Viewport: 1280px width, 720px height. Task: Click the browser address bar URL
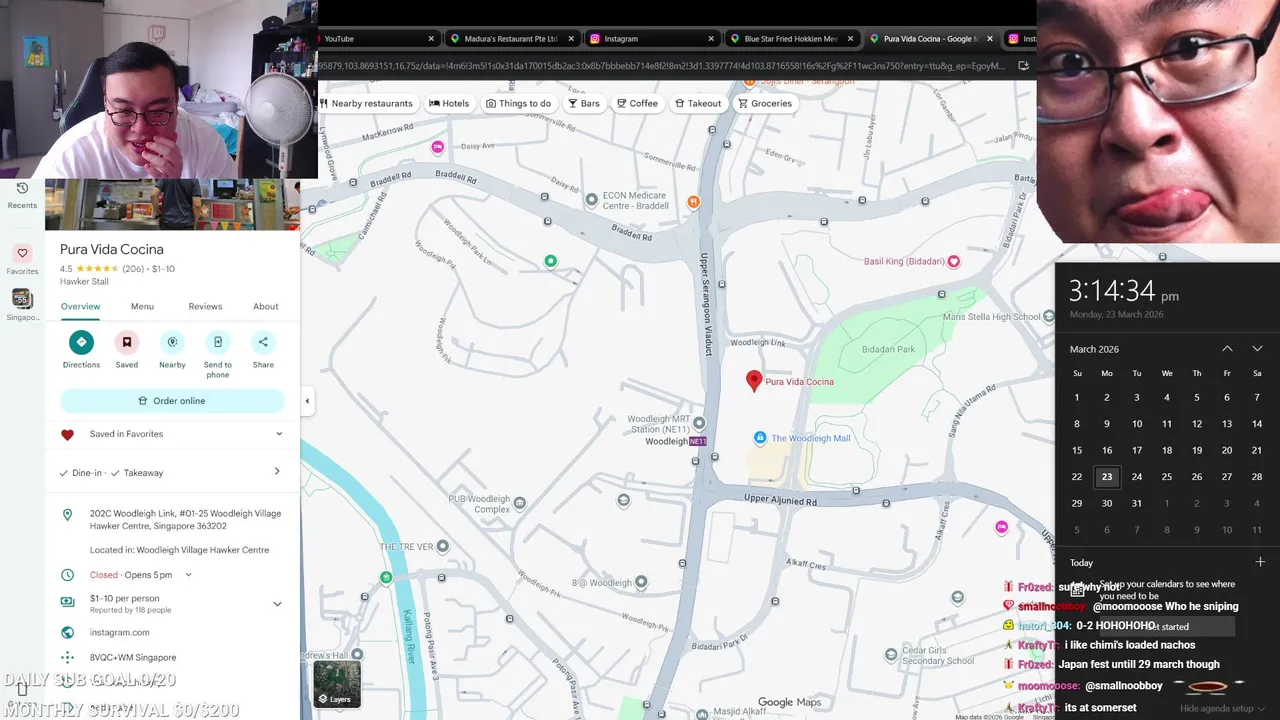pyautogui.click(x=660, y=66)
